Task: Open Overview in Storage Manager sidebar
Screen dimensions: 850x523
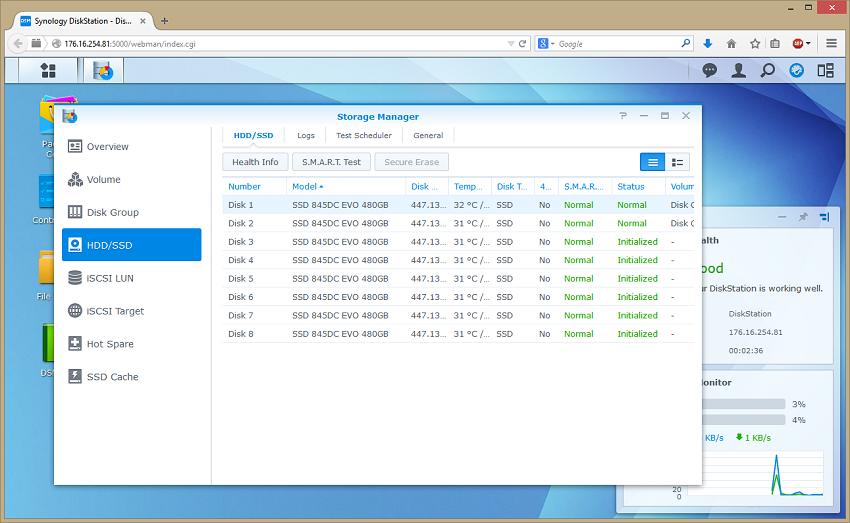Action: [131, 146]
